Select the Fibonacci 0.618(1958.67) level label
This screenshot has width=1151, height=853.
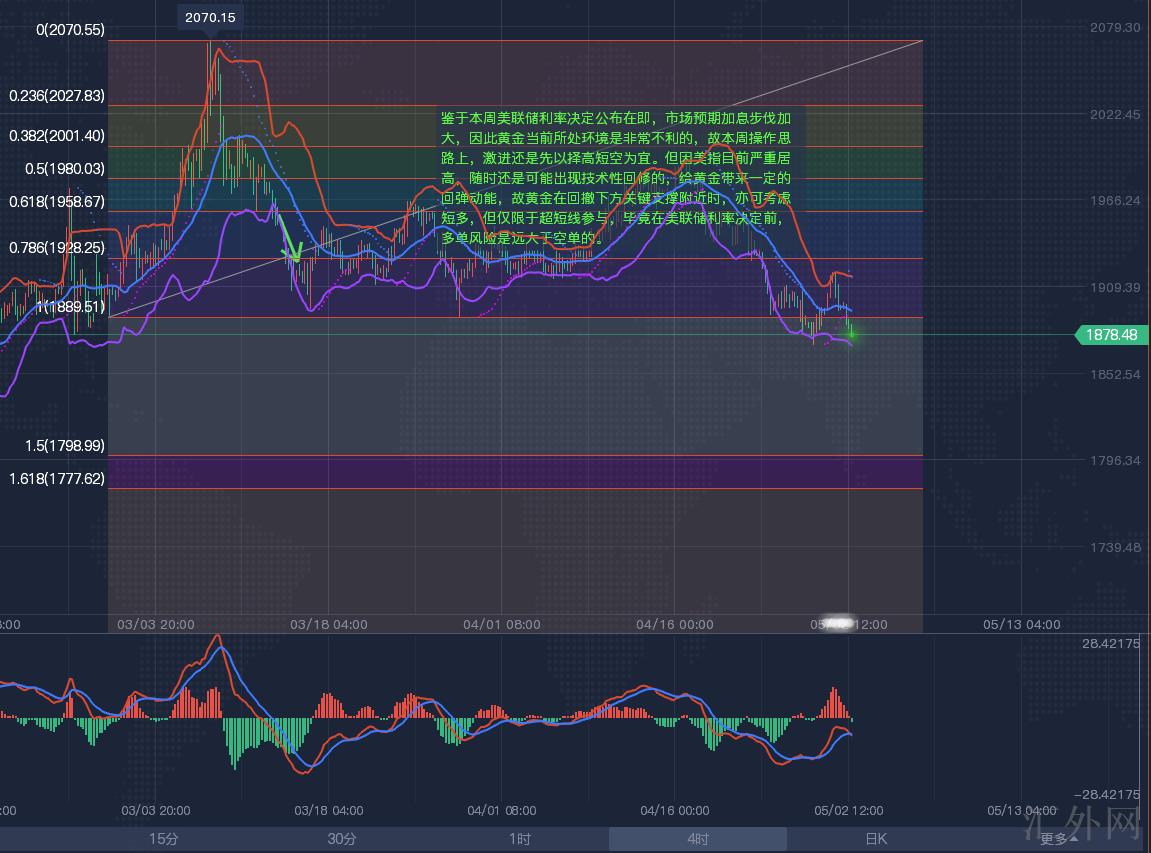[57, 202]
